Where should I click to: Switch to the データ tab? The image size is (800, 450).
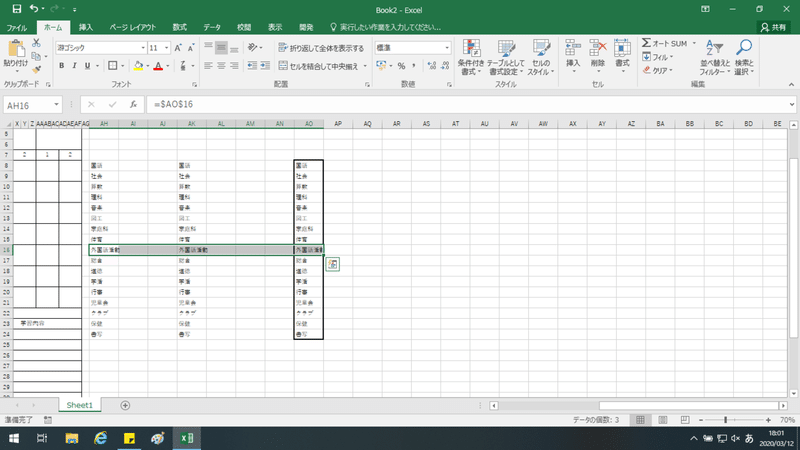click(x=212, y=27)
